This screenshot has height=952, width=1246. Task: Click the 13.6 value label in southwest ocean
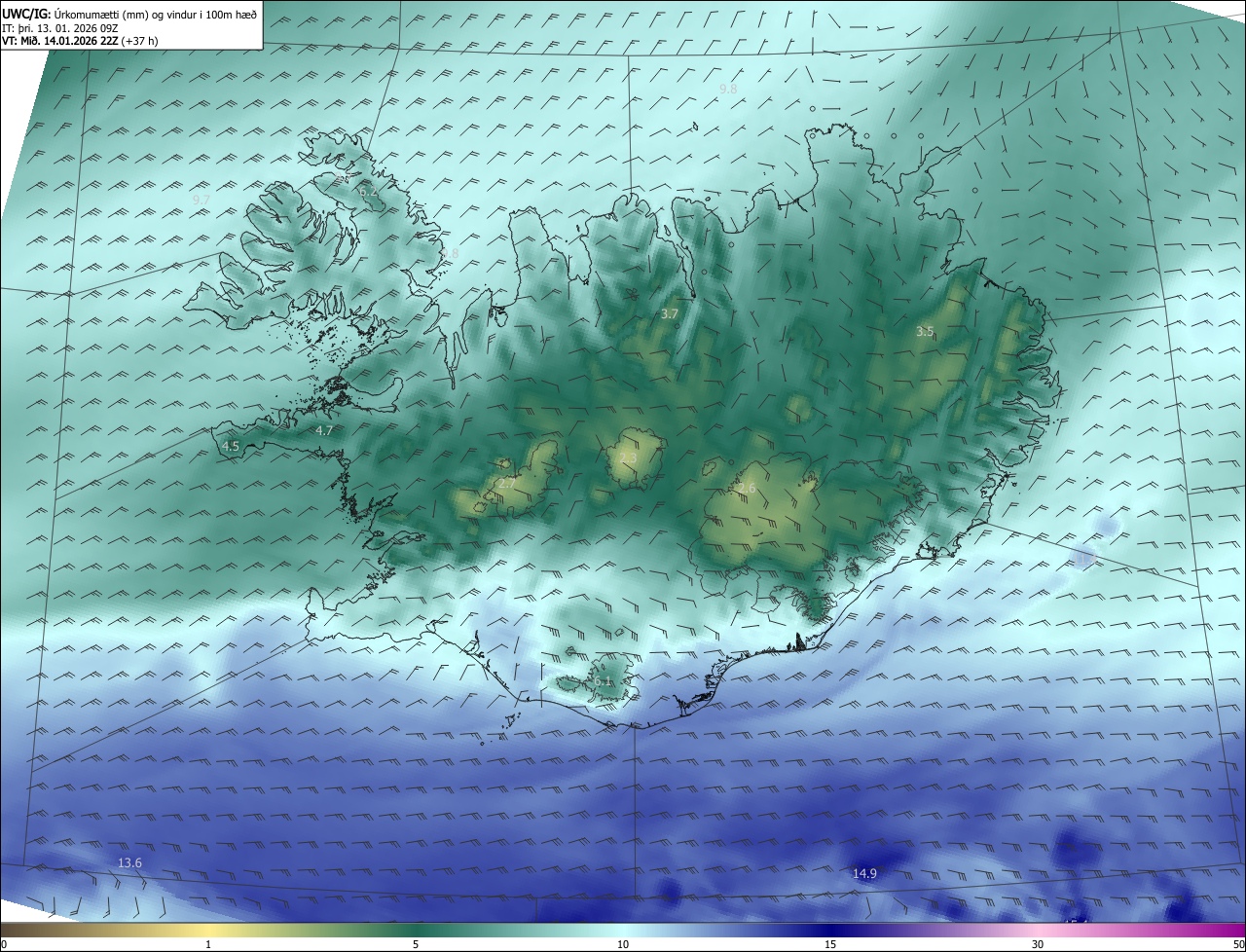[x=129, y=863]
